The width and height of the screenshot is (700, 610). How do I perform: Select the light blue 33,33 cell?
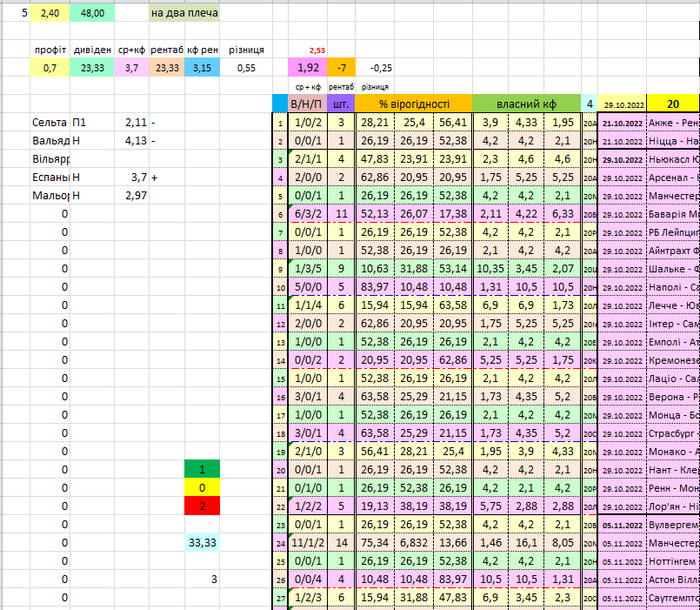(x=202, y=543)
